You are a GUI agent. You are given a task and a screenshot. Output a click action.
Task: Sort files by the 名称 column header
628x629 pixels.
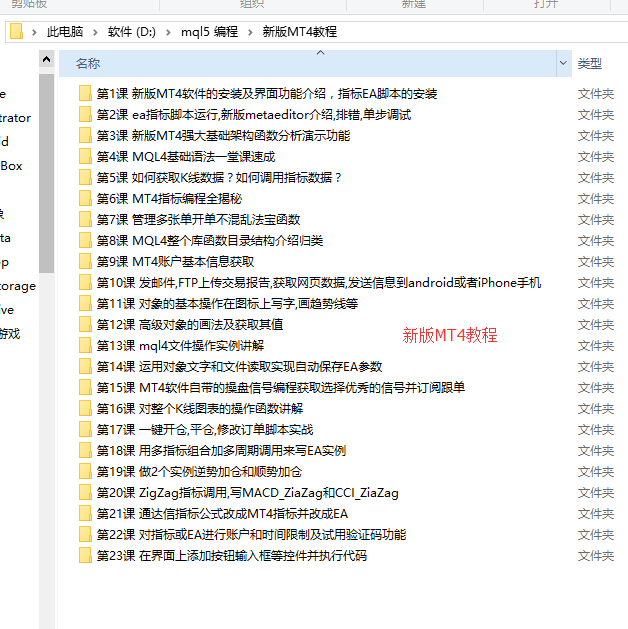pos(308,63)
